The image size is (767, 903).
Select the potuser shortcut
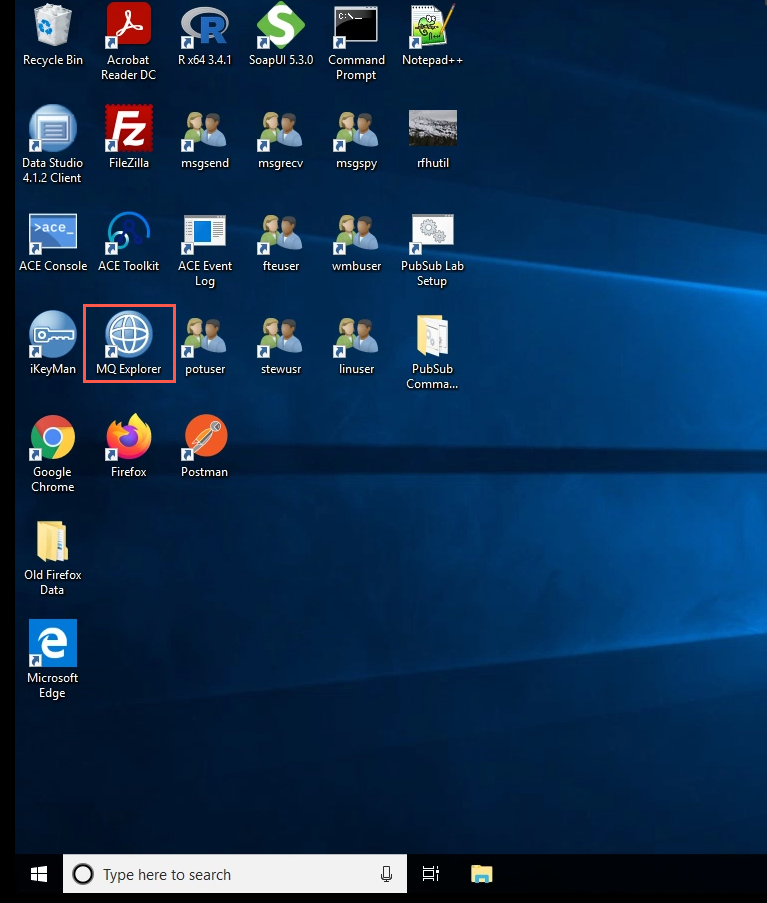pyautogui.click(x=204, y=346)
